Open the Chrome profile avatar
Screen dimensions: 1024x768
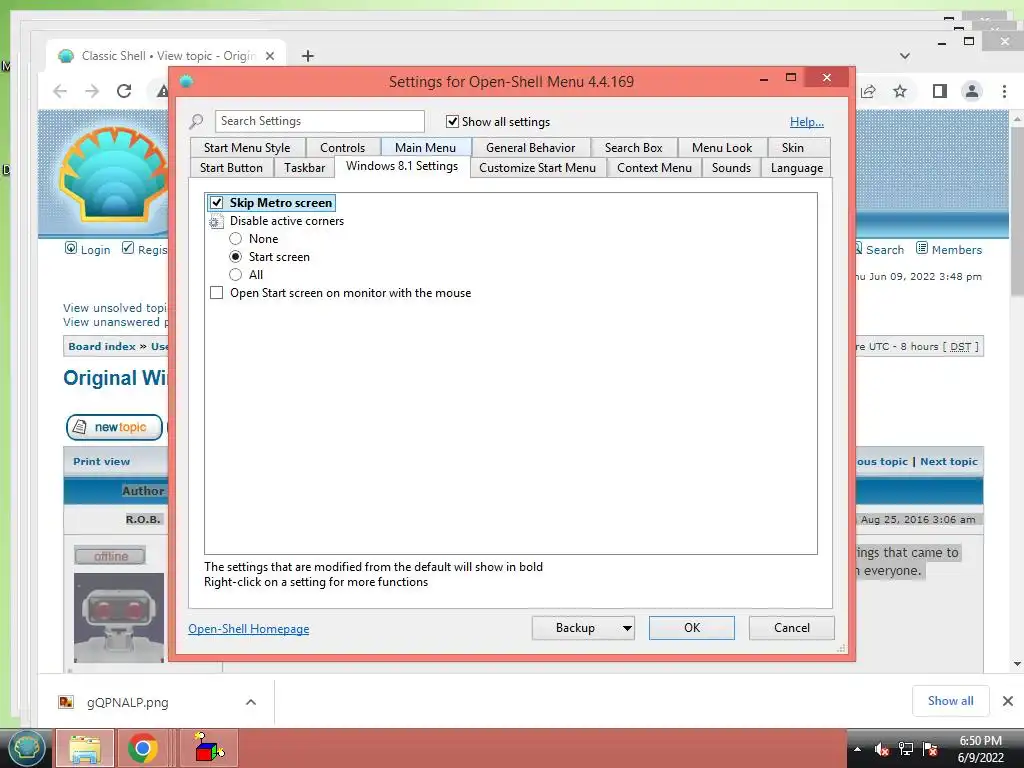click(x=972, y=91)
